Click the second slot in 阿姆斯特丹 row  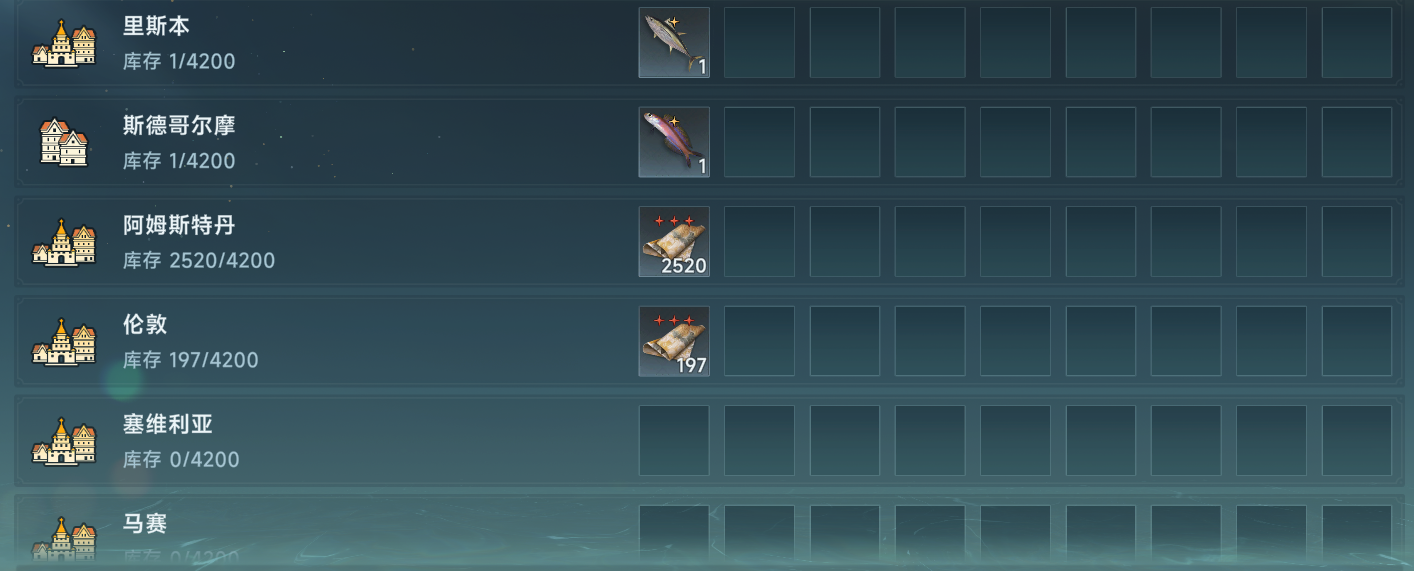pos(759,242)
